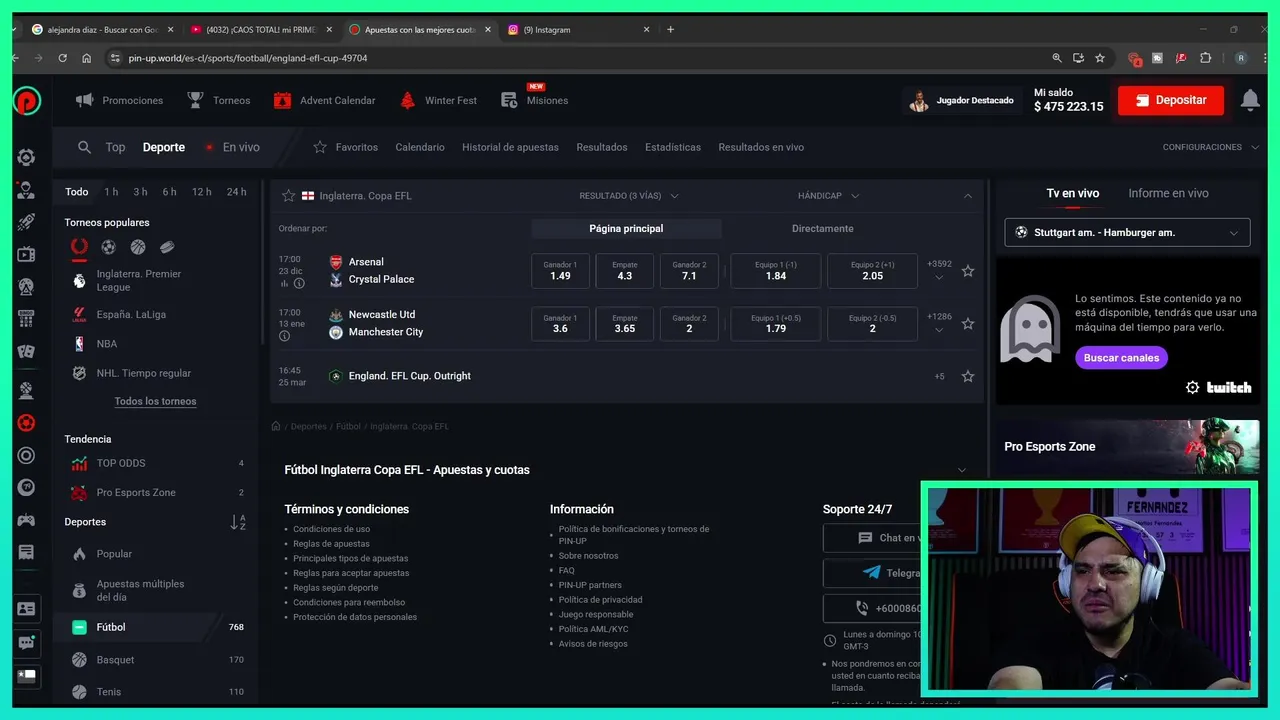The height and width of the screenshot is (720, 1280).
Task: Click the Buscar canales button
Action: point(1121,358)
